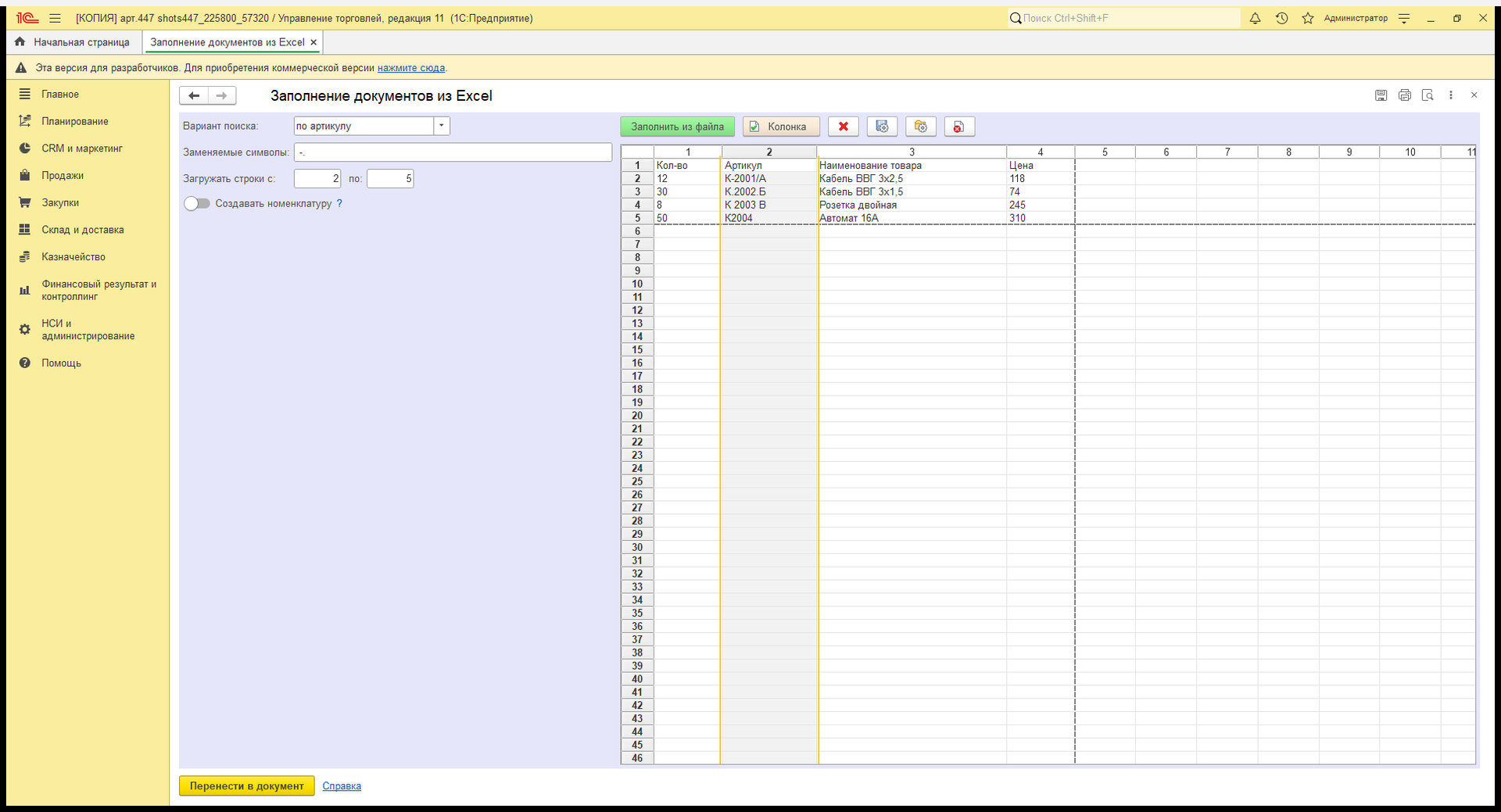This screenshot has width=1501, height=812.
Task: Close the Заполнение документов из Excel tab
Action: pyautogui.click(x=313, y=42)
